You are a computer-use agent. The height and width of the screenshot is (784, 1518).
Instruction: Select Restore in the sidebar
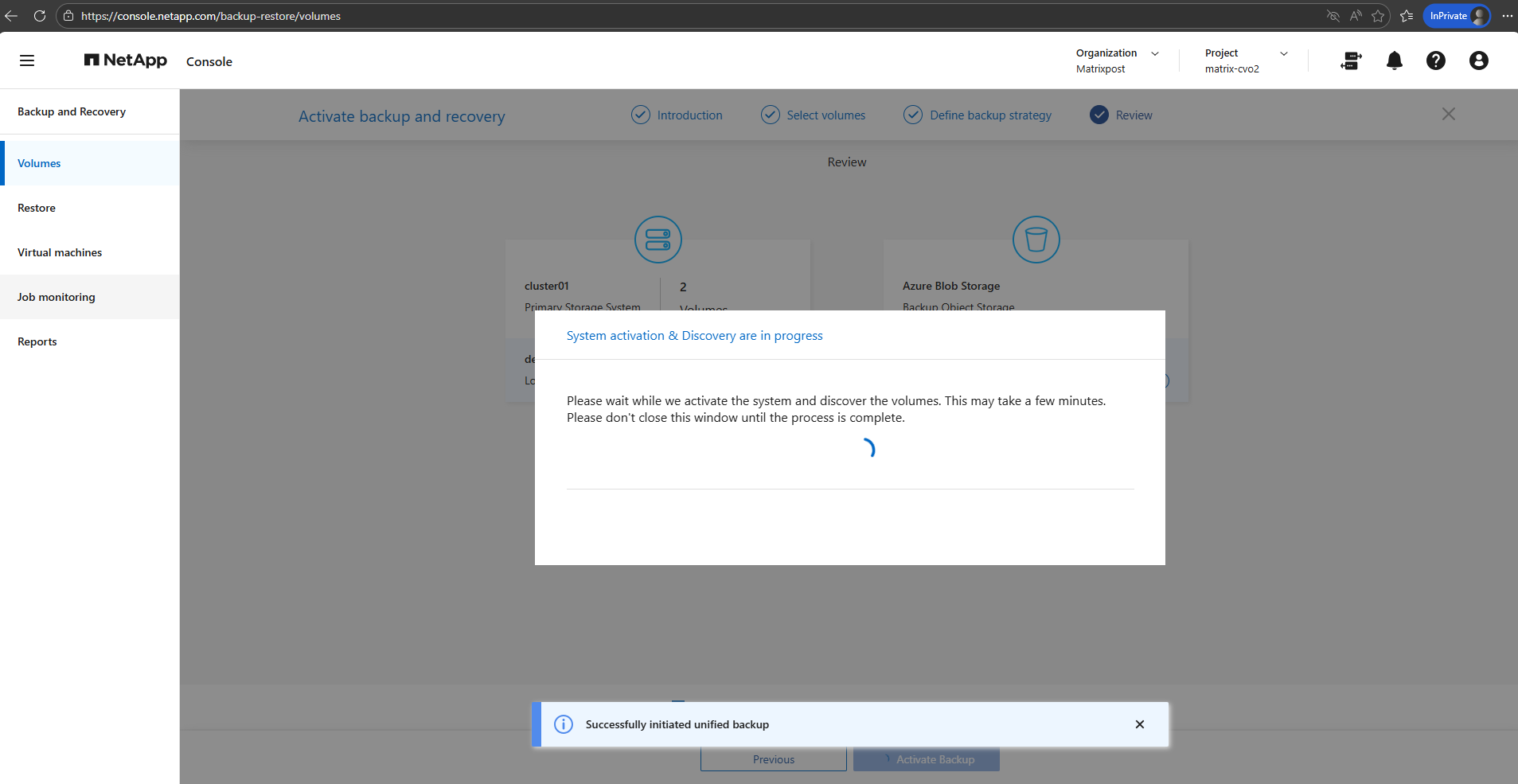[37, 208]
